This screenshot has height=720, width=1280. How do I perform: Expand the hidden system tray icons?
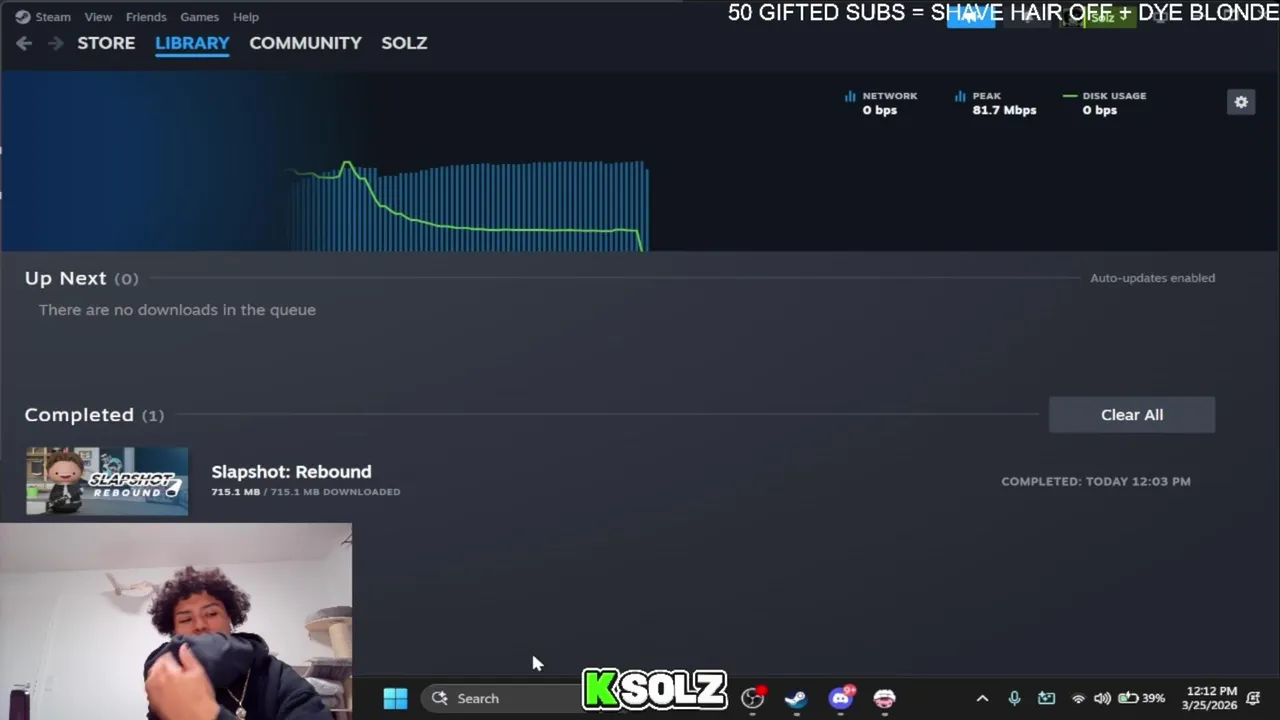pyautogui.click(x=982, y=698)
